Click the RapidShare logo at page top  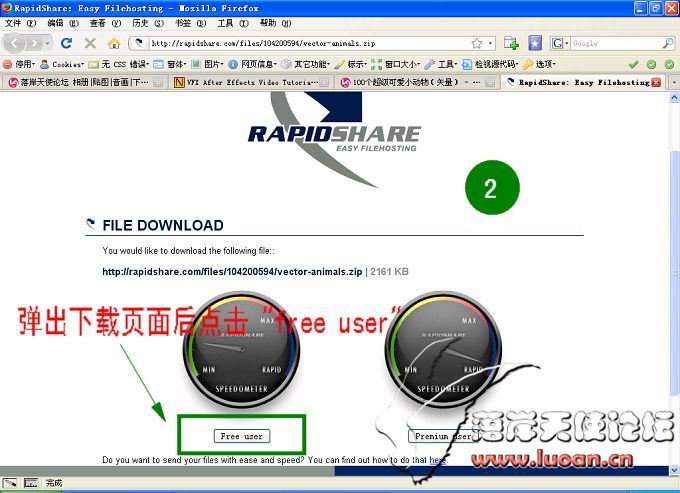pyautogui.click(x=334, y=140)
